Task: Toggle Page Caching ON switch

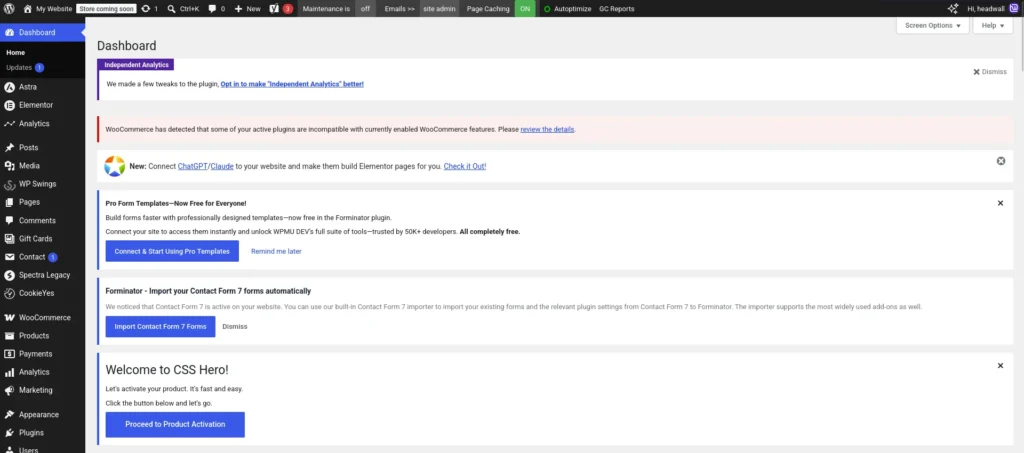Action: (524, 8)
